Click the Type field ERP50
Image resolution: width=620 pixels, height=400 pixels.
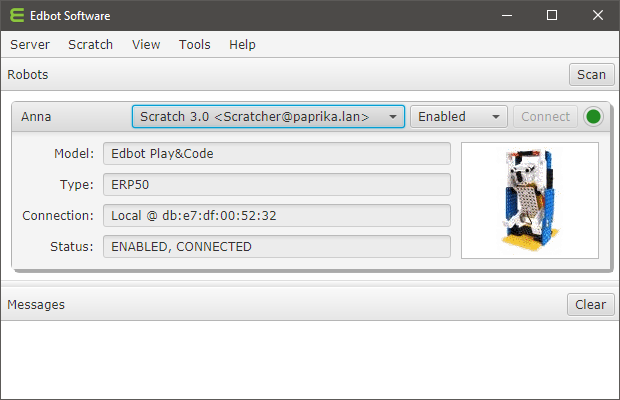[277, 185]
